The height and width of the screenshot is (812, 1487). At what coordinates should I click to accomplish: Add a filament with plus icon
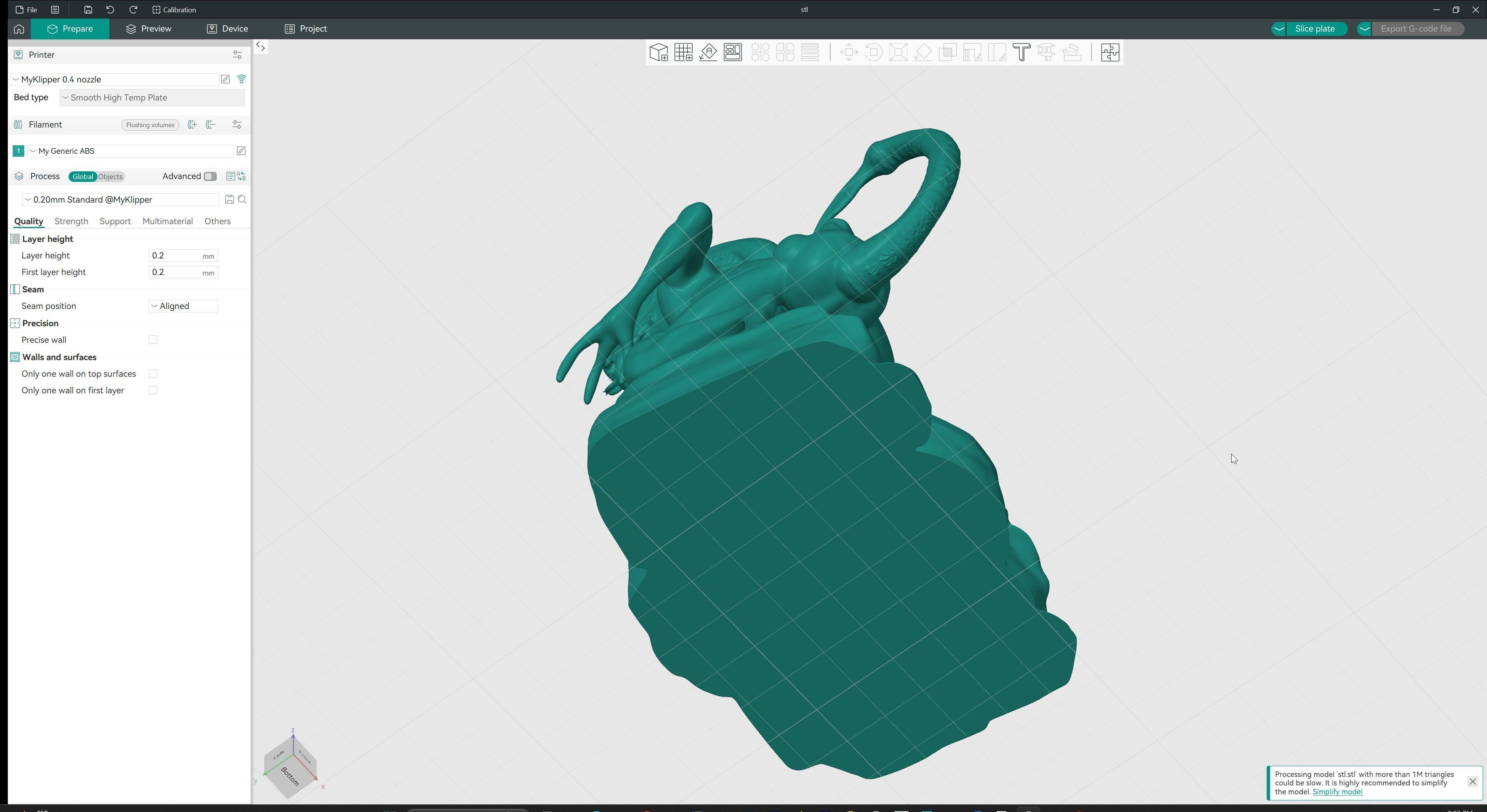coord(193,125)
